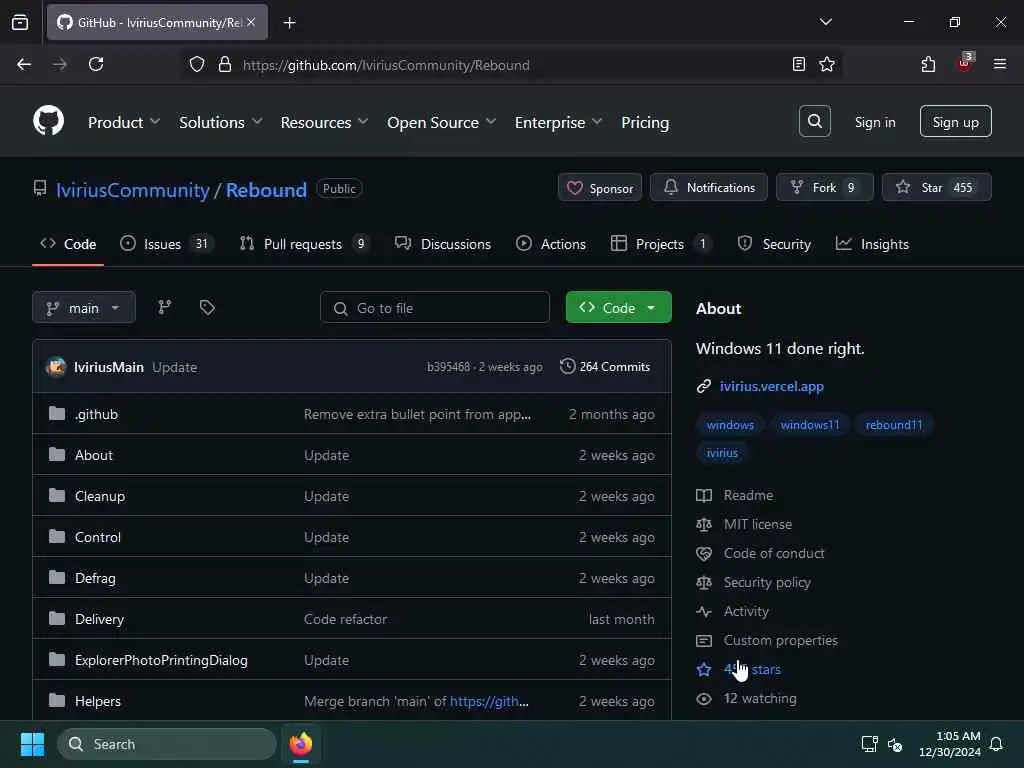The image size is (1024, 768).
Task: Expand the Open Source menu
Action: coord(441,122)
